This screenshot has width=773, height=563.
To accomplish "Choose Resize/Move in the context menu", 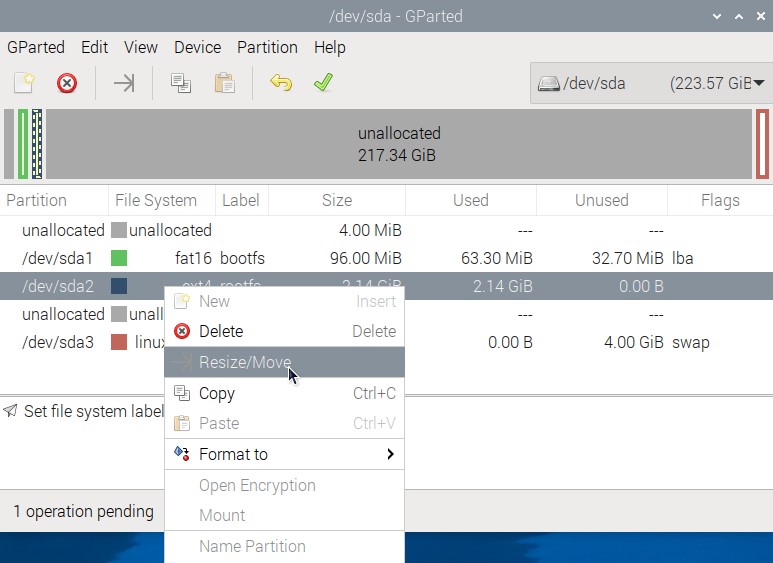I will [284, 362].
